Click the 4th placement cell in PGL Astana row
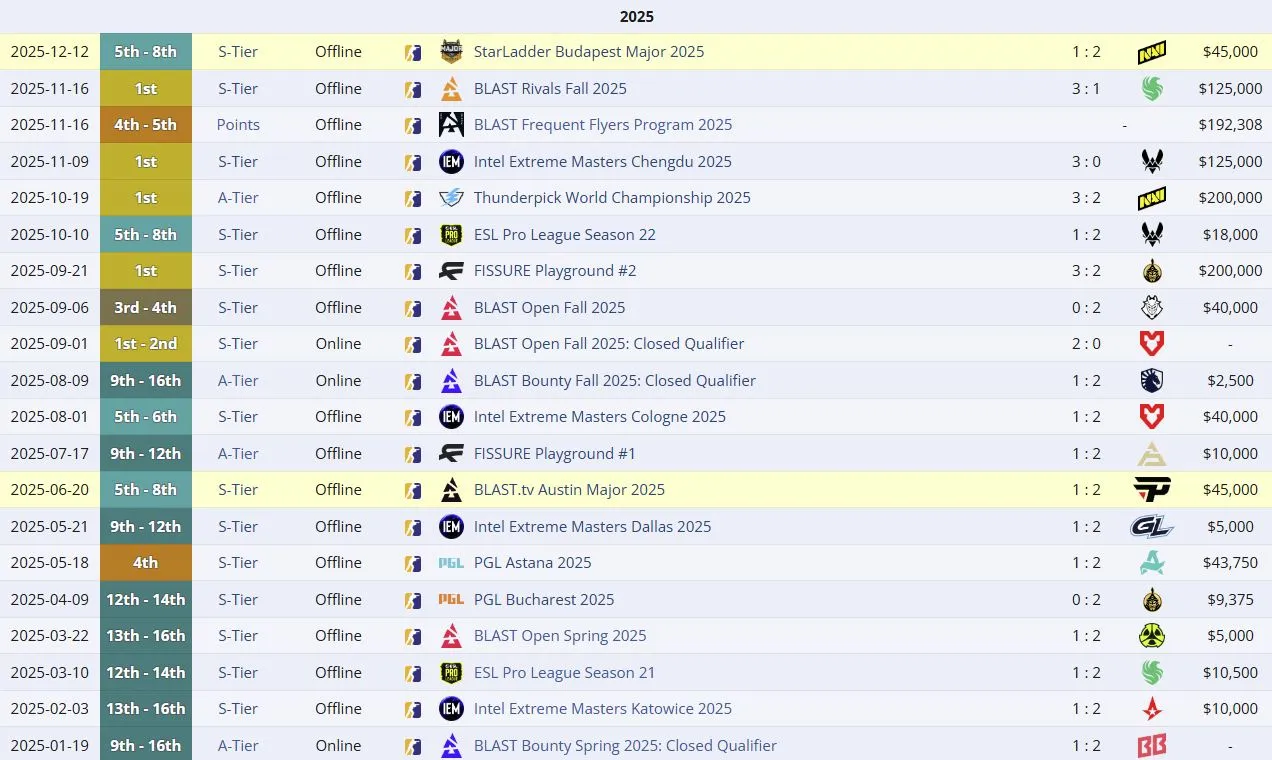This screenshot has width=1272, height=760. pos(146,563)
